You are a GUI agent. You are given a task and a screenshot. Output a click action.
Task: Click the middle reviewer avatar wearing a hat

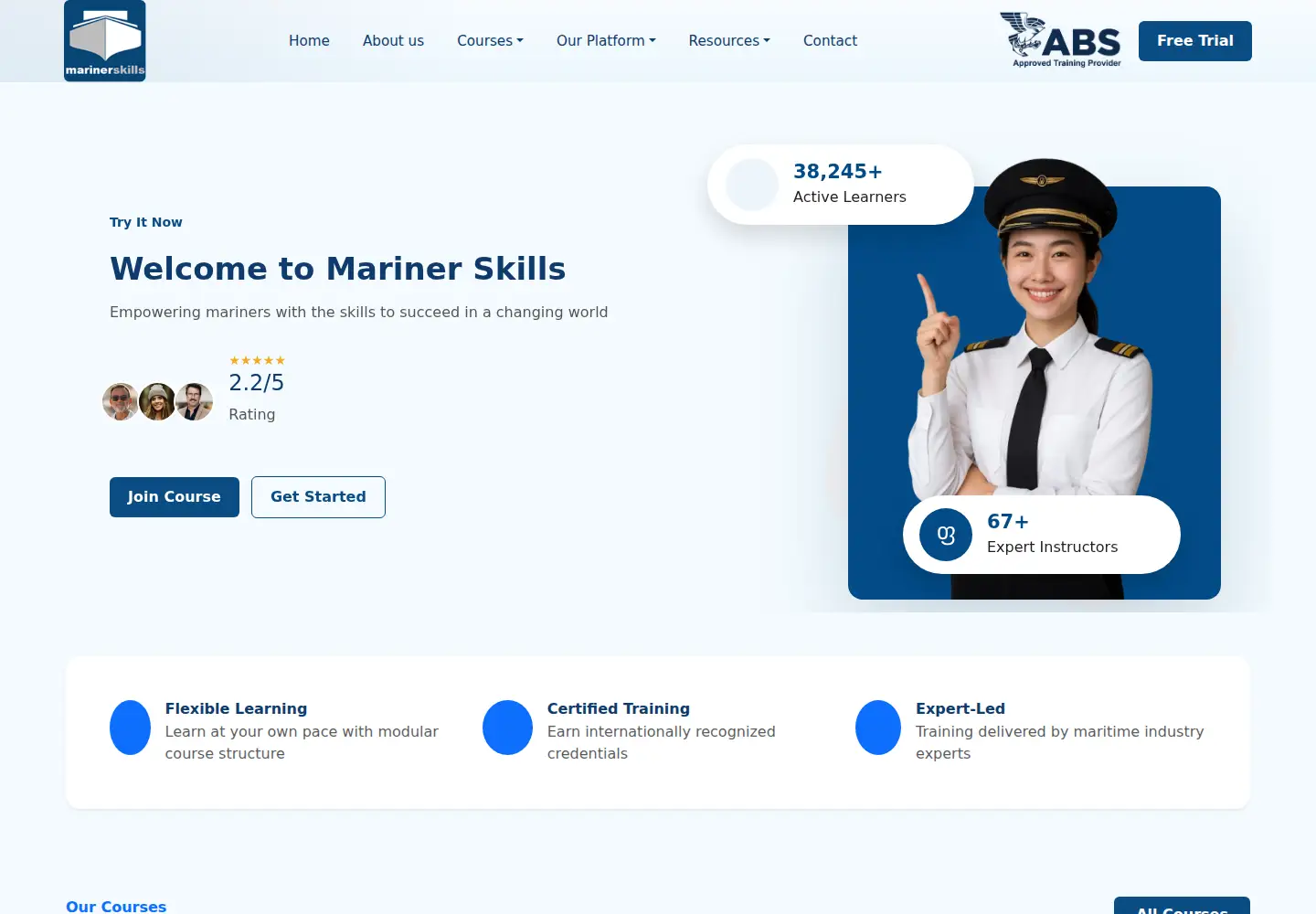point(157,401)
